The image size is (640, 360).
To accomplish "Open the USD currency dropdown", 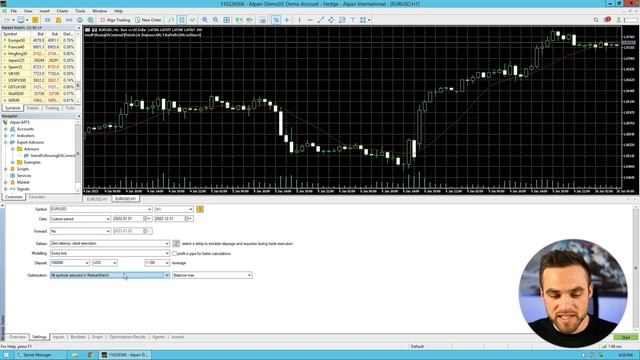I will 115,263.
